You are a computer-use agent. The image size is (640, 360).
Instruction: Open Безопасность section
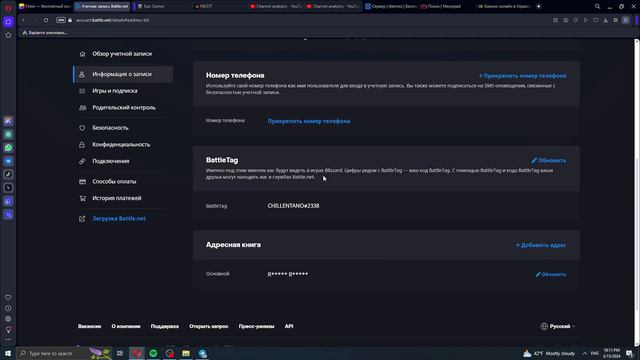tap(110, 128)
